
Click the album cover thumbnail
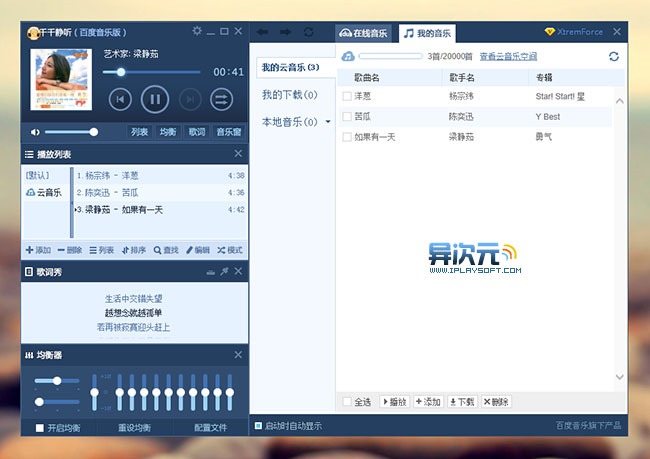(x=61, y=80)
